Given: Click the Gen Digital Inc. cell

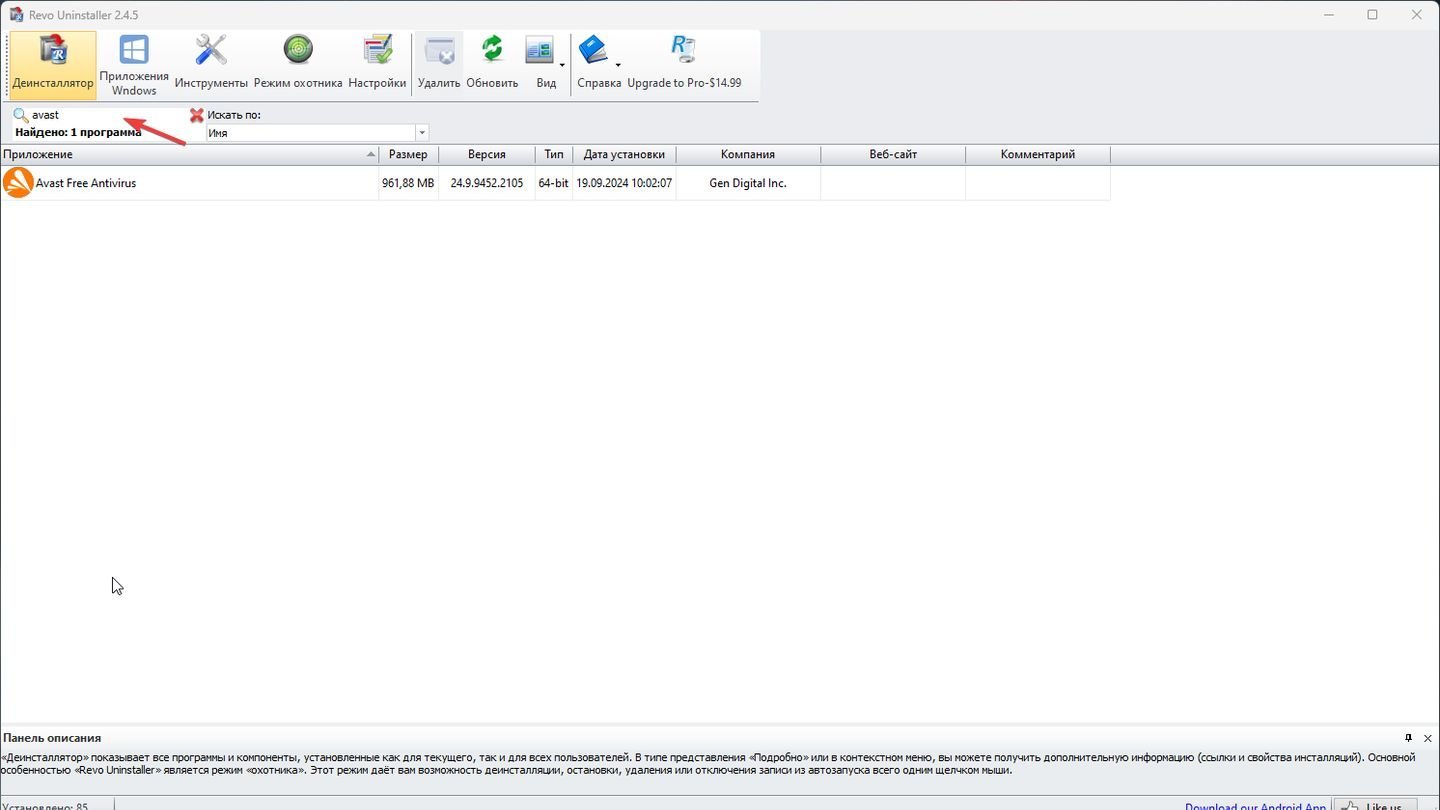Looking at the screenshot, I should click(x=748, y=183).
